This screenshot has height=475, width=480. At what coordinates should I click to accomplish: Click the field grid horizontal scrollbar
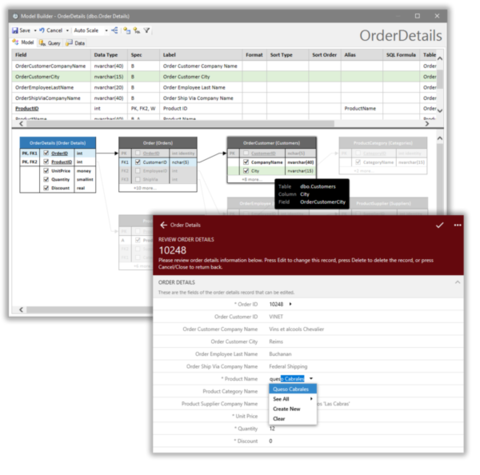180,124
